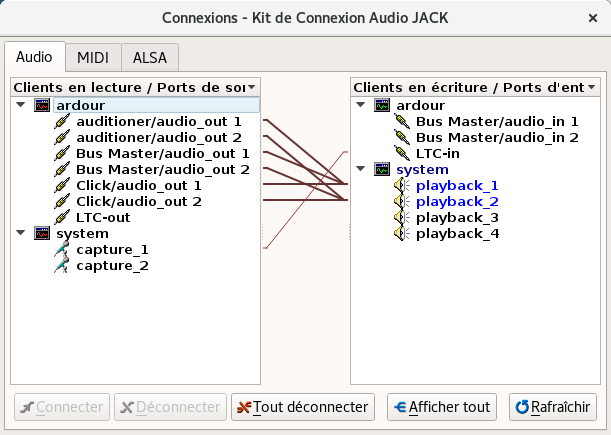The image size is (611, 435).
Task: Click the capture_1 port icon
Action: click(62, 249)
